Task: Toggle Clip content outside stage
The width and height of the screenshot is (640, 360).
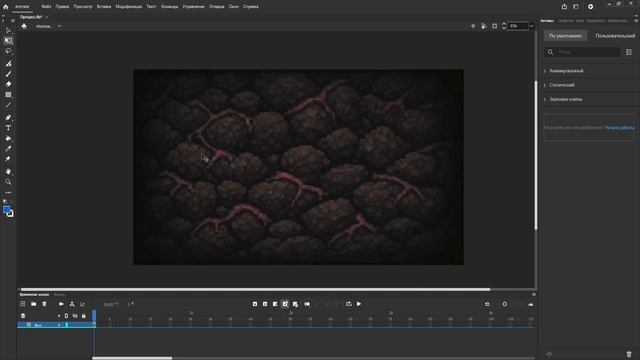Action: point(494,26)
